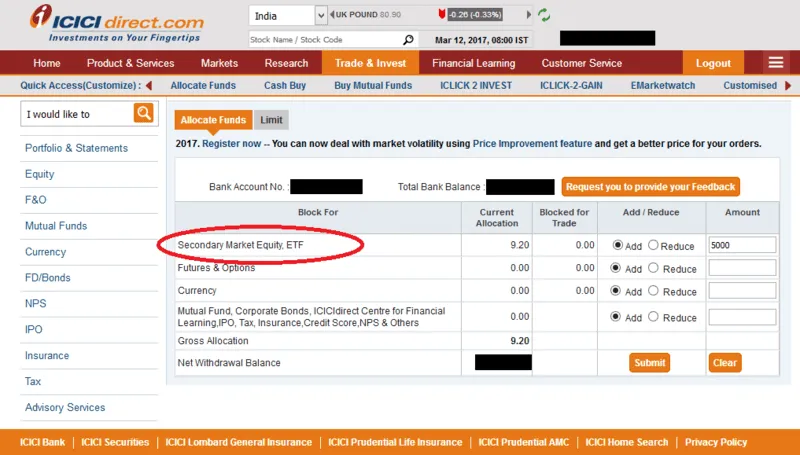Viewport: 800px width, 455px height.
Task: Switch to the Allocate Funds tab
Action: coord(213,120)
